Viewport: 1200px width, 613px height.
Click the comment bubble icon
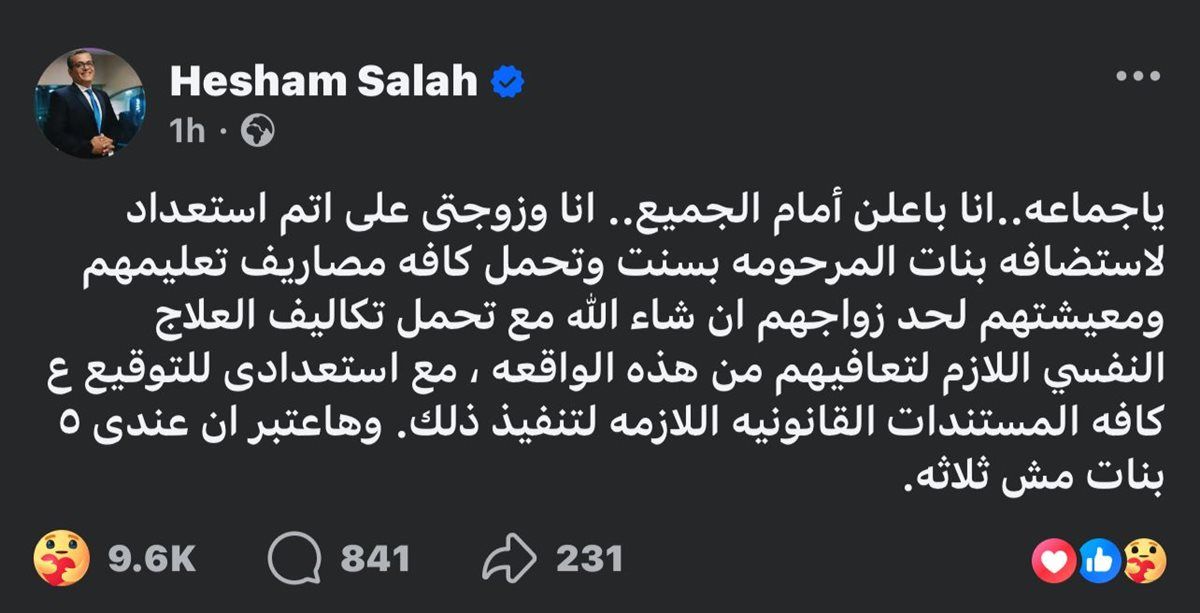tap(296, 559)
